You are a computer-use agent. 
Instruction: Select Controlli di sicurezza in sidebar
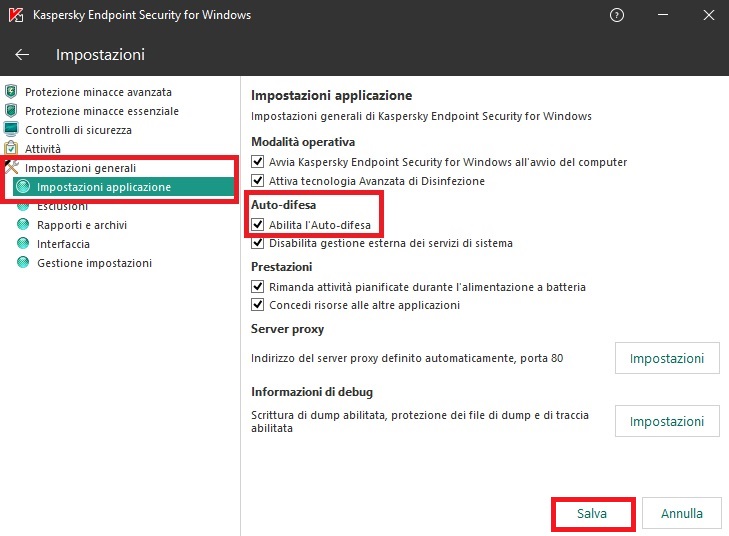[x=78, y=130]
